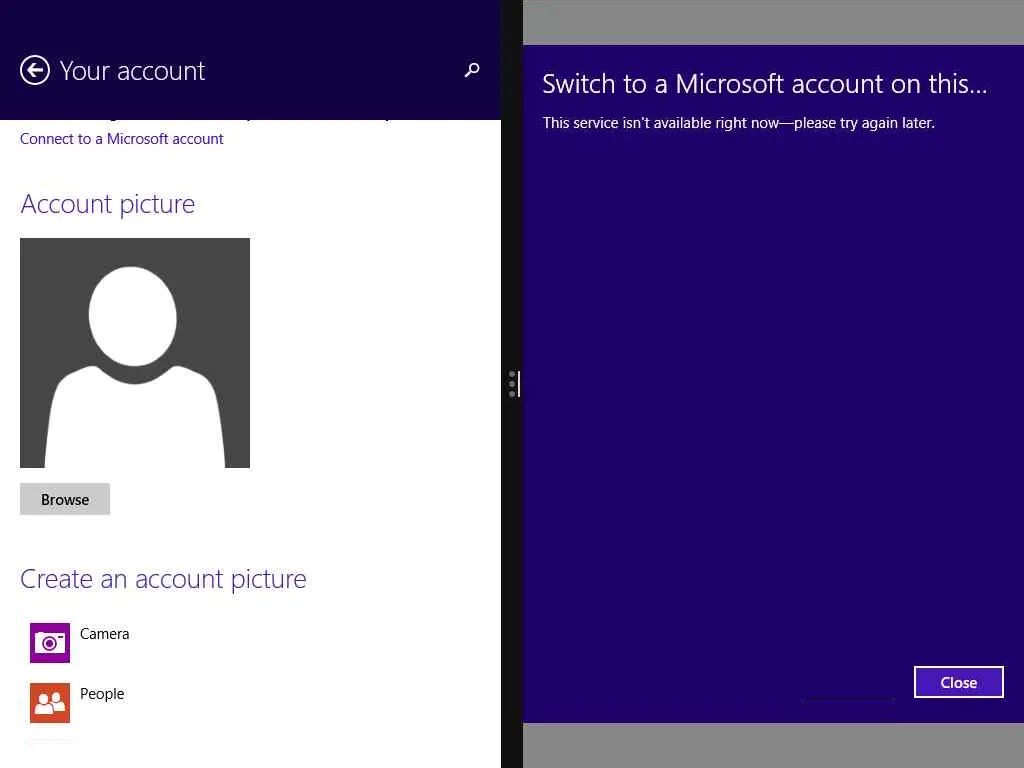Click the Browse button
1024x768 pixels.
point(65,500)
